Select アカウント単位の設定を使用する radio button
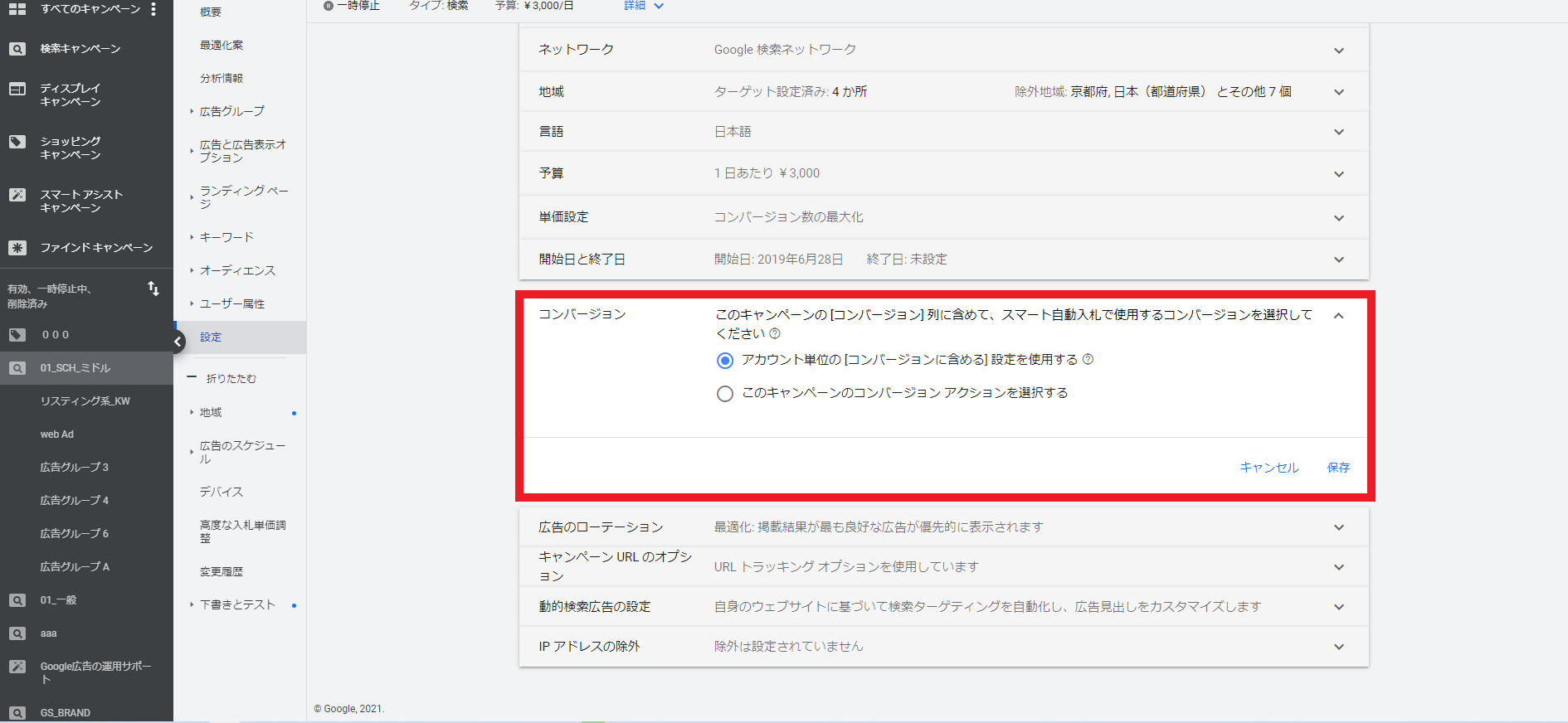The image size is (1568, 723). click(725, 361)
